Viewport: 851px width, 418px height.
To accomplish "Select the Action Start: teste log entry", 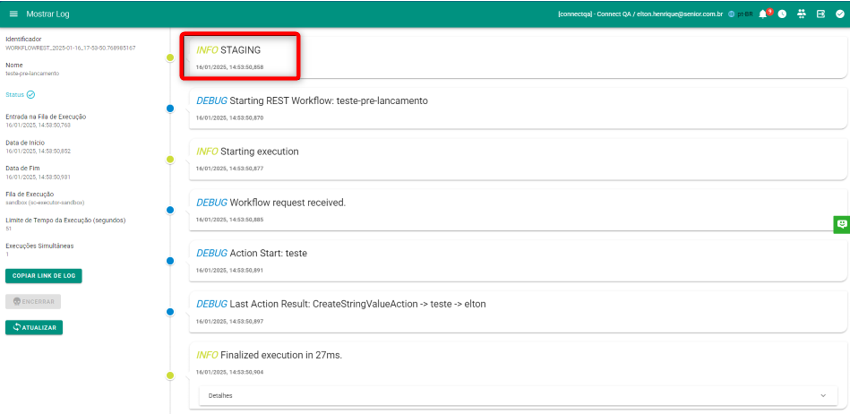I will click(x=518, y=261).
